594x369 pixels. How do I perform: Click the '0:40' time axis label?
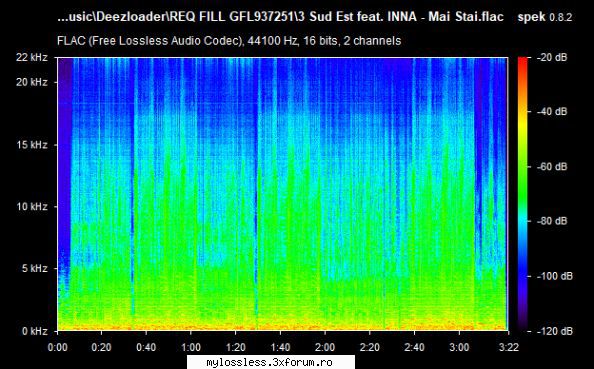click(146, 347)
